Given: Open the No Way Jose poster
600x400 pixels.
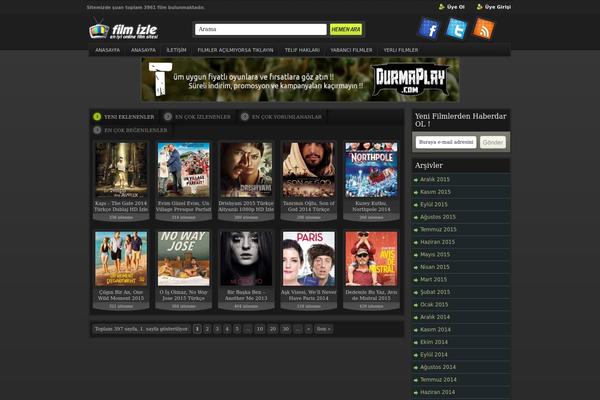Looking at the screenshot, I should tap(184, 259).
